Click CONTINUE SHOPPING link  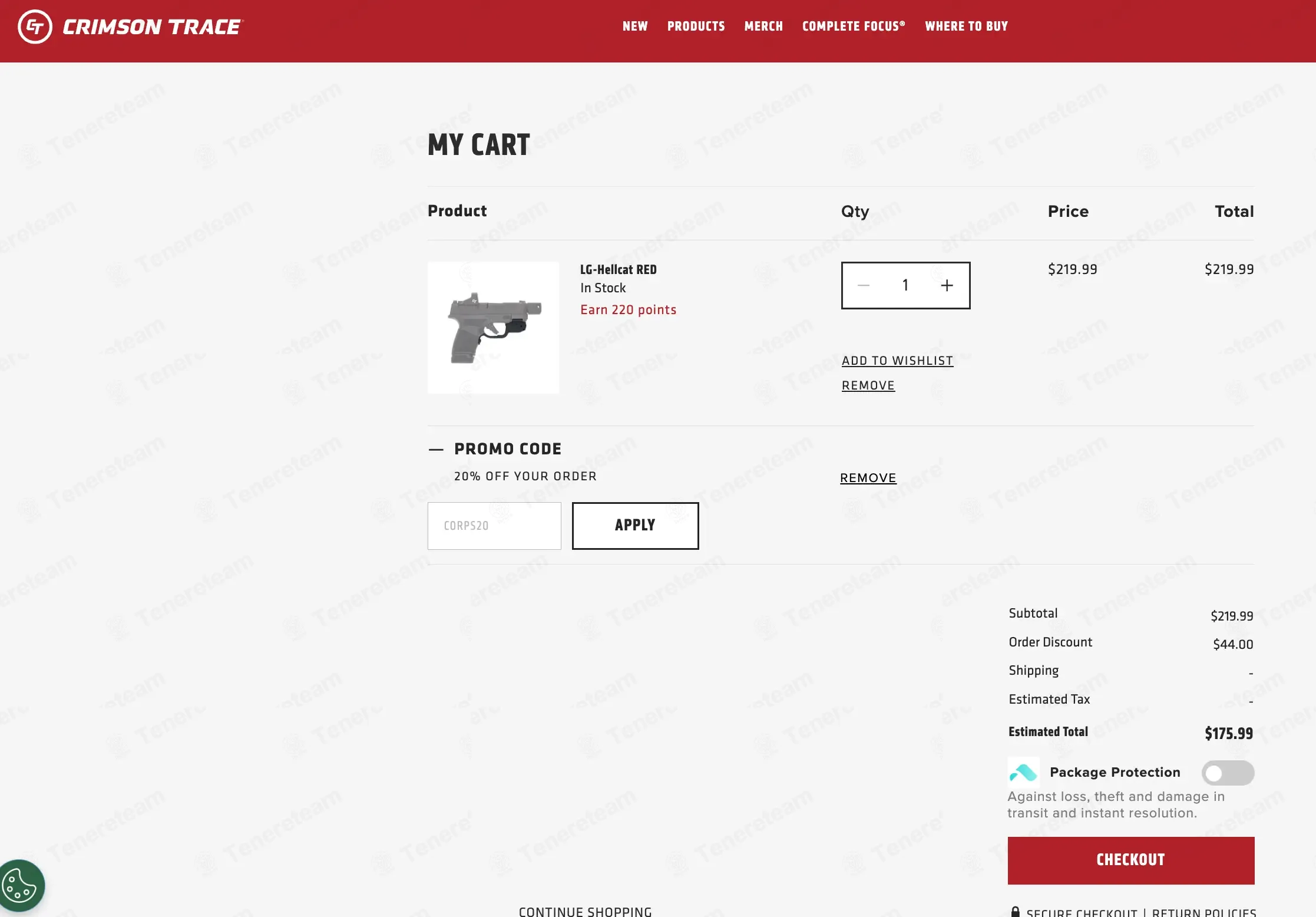point(585,911)
